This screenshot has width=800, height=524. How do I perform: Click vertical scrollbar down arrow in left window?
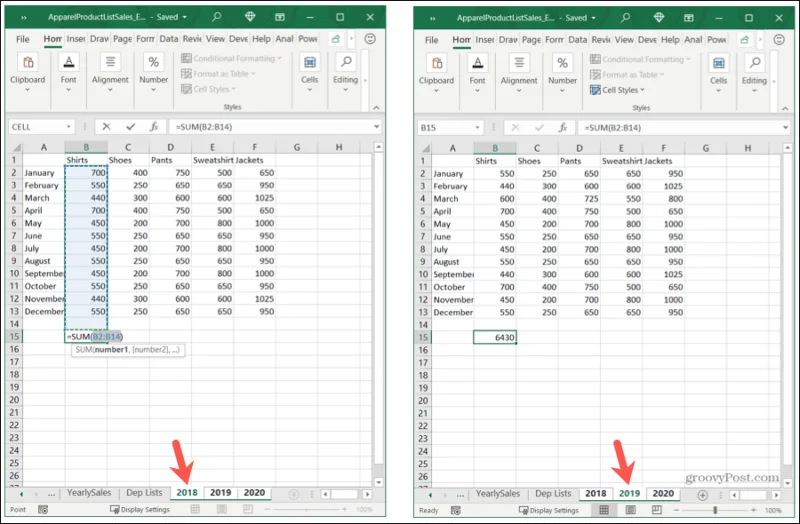(379, 482)
